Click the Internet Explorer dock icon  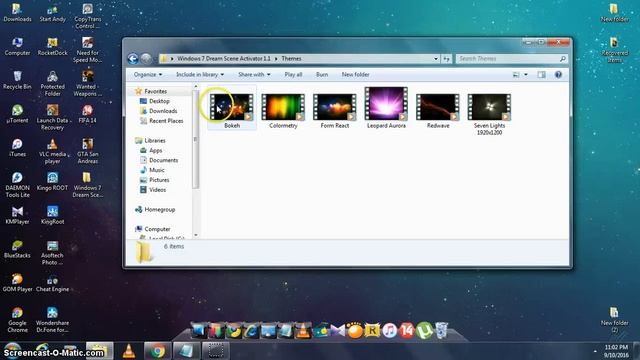tap(251, 331)
